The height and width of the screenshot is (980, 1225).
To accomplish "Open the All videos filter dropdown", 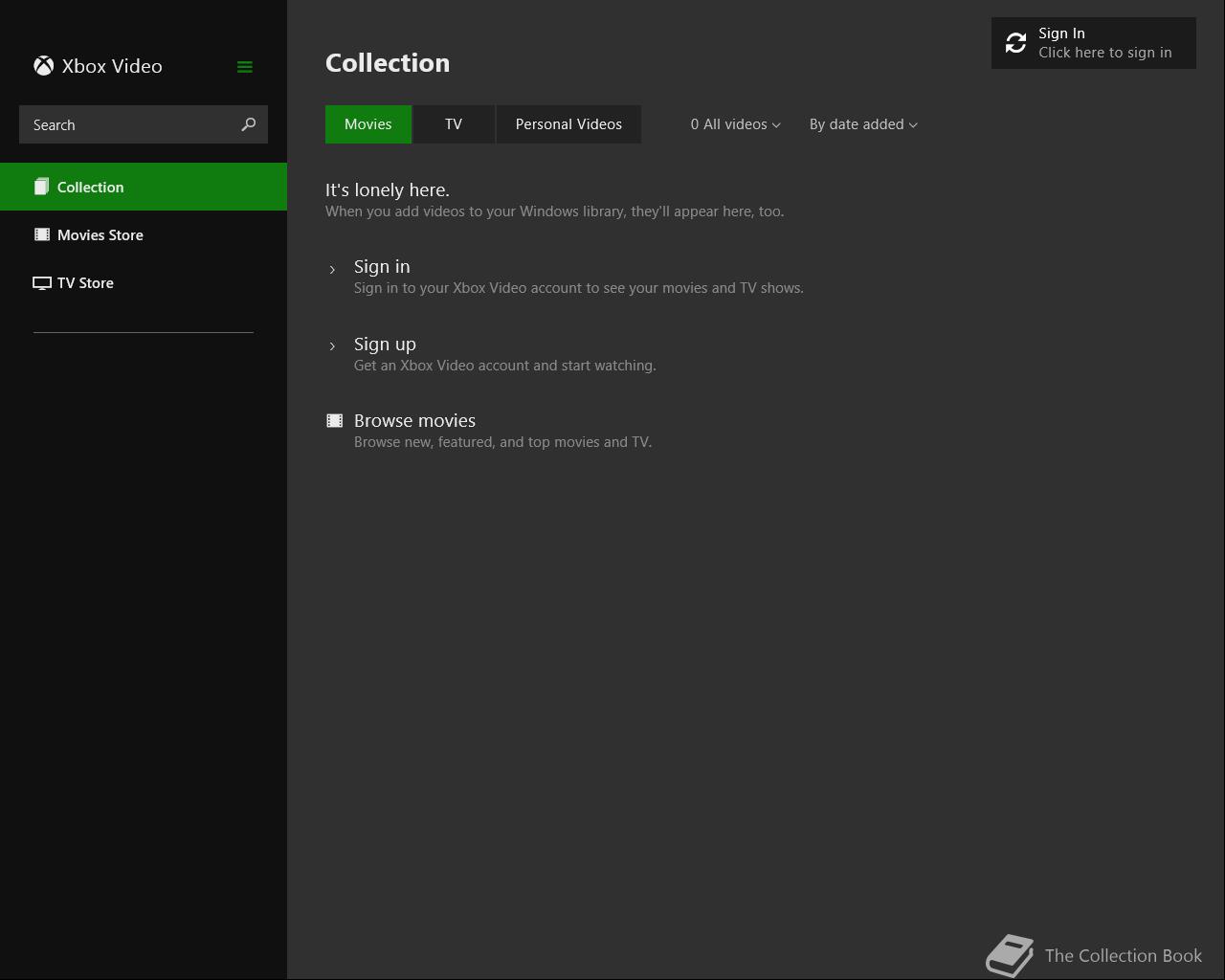I will [x=735, y=124].
